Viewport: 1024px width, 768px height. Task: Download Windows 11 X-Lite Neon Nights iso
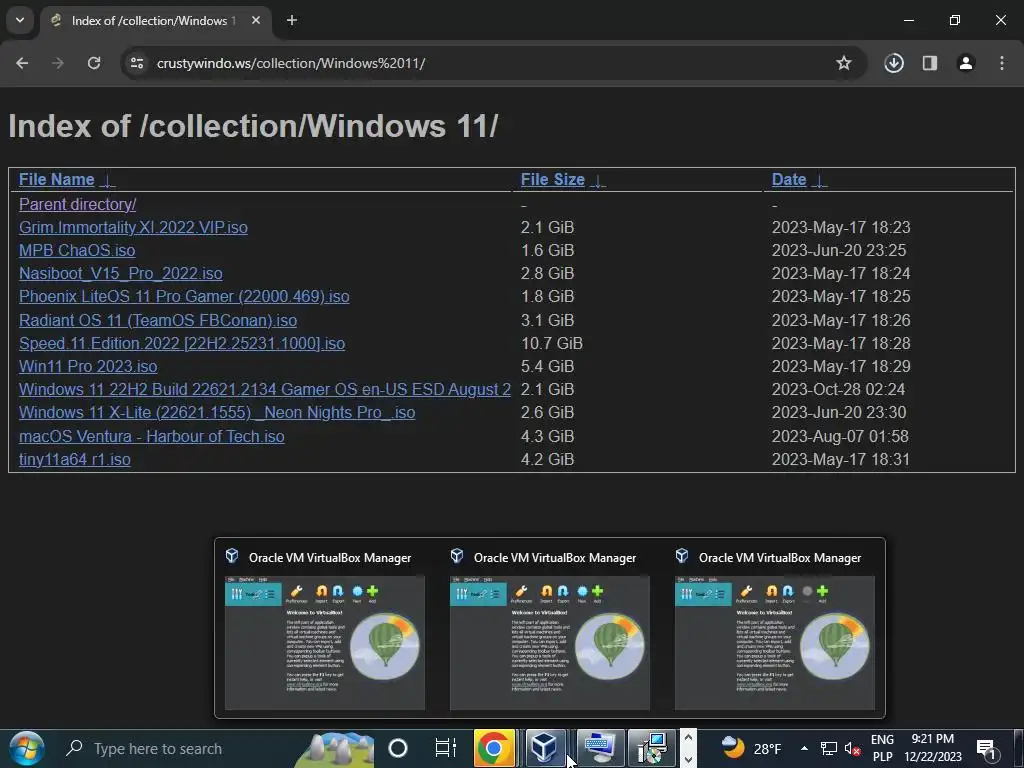(x=217, y=413)
